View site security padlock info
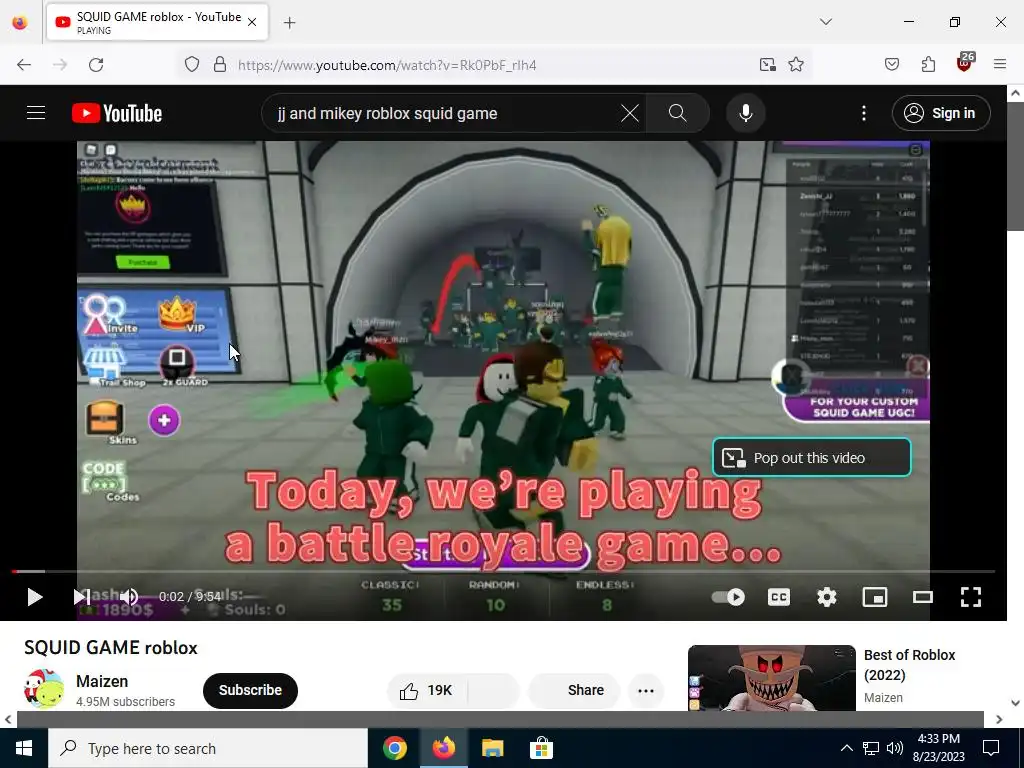Image resolution: width=1024 pixels, height=768 pixels. click(x=220, y=65)
